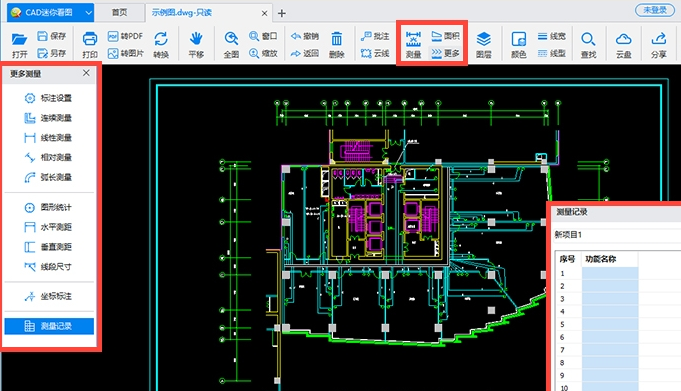This screenshot has height=391, width=681.
Task: Select row 1 function name cell
Action: pyautogui.click(x=610, y=273)
